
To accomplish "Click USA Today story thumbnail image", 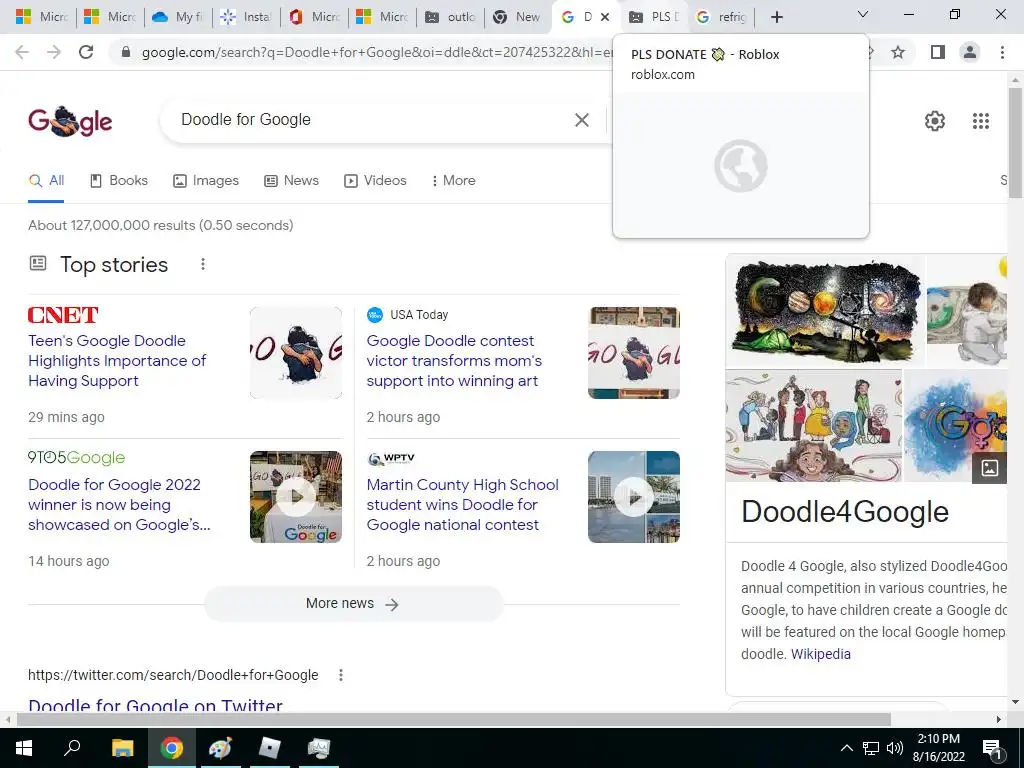I will (633, 353).
